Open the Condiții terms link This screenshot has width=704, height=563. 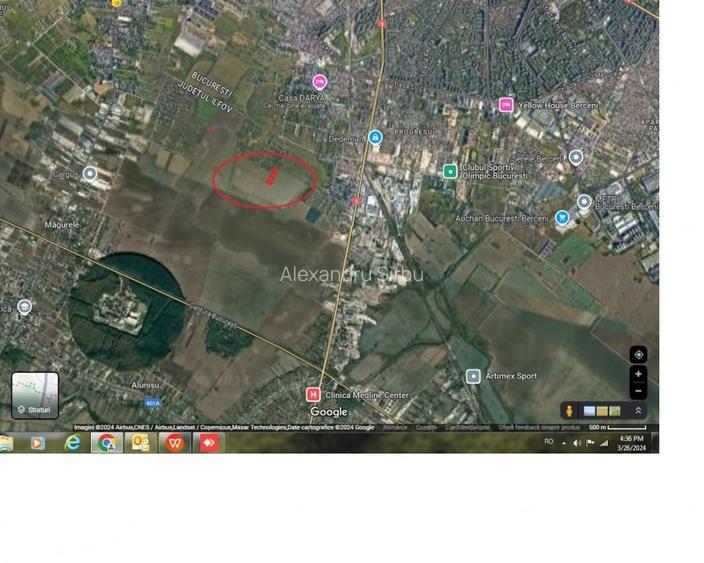pos(426,427)
